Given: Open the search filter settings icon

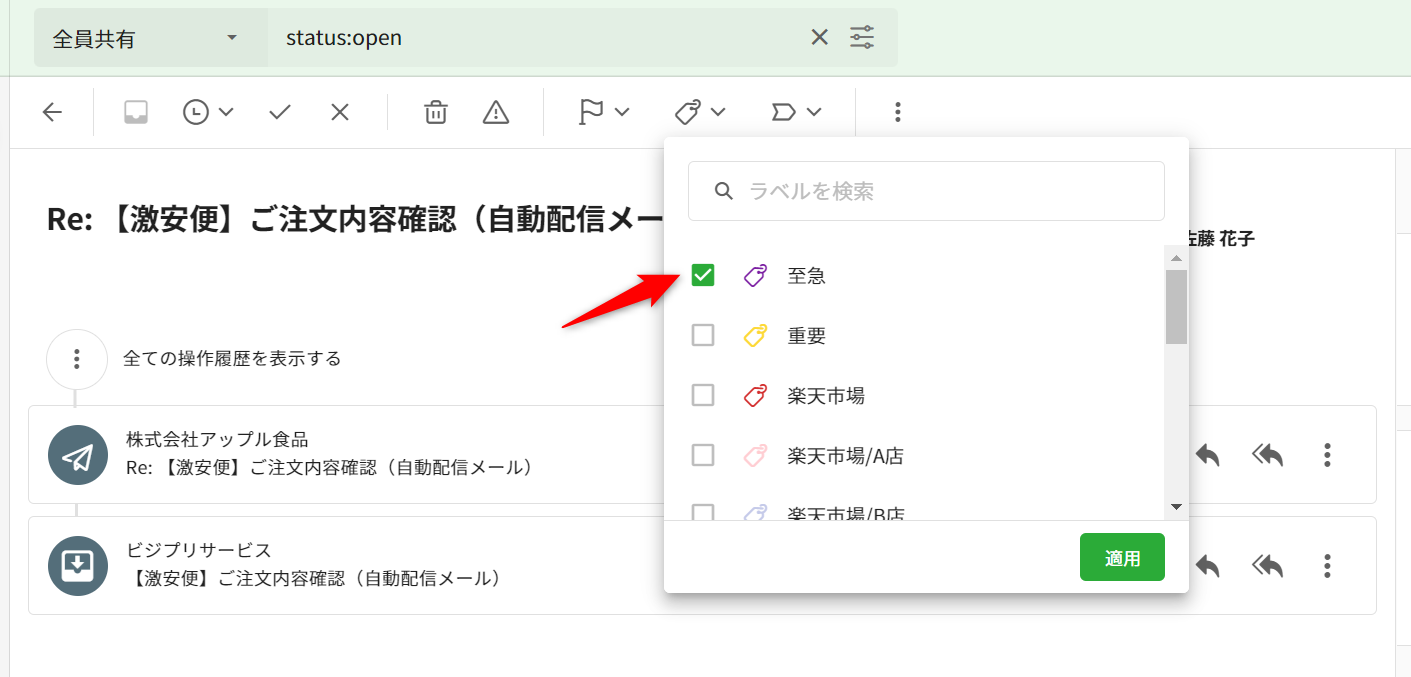Looking at the screenshot, I should [x=862, y=38].
